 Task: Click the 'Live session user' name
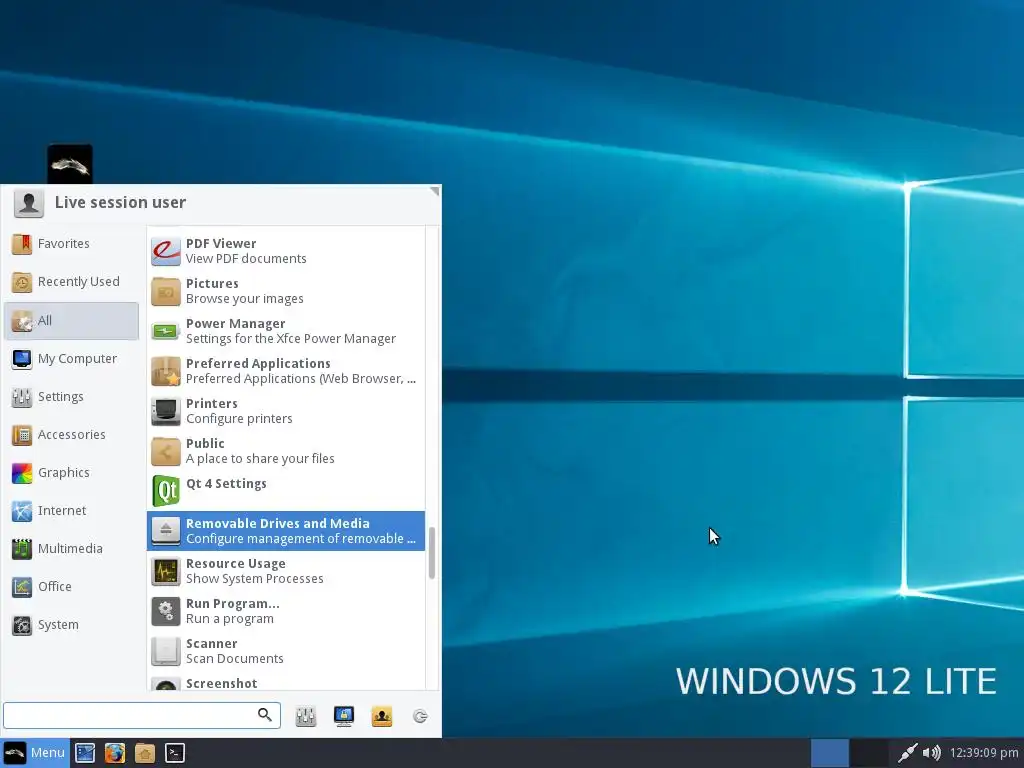120,202
